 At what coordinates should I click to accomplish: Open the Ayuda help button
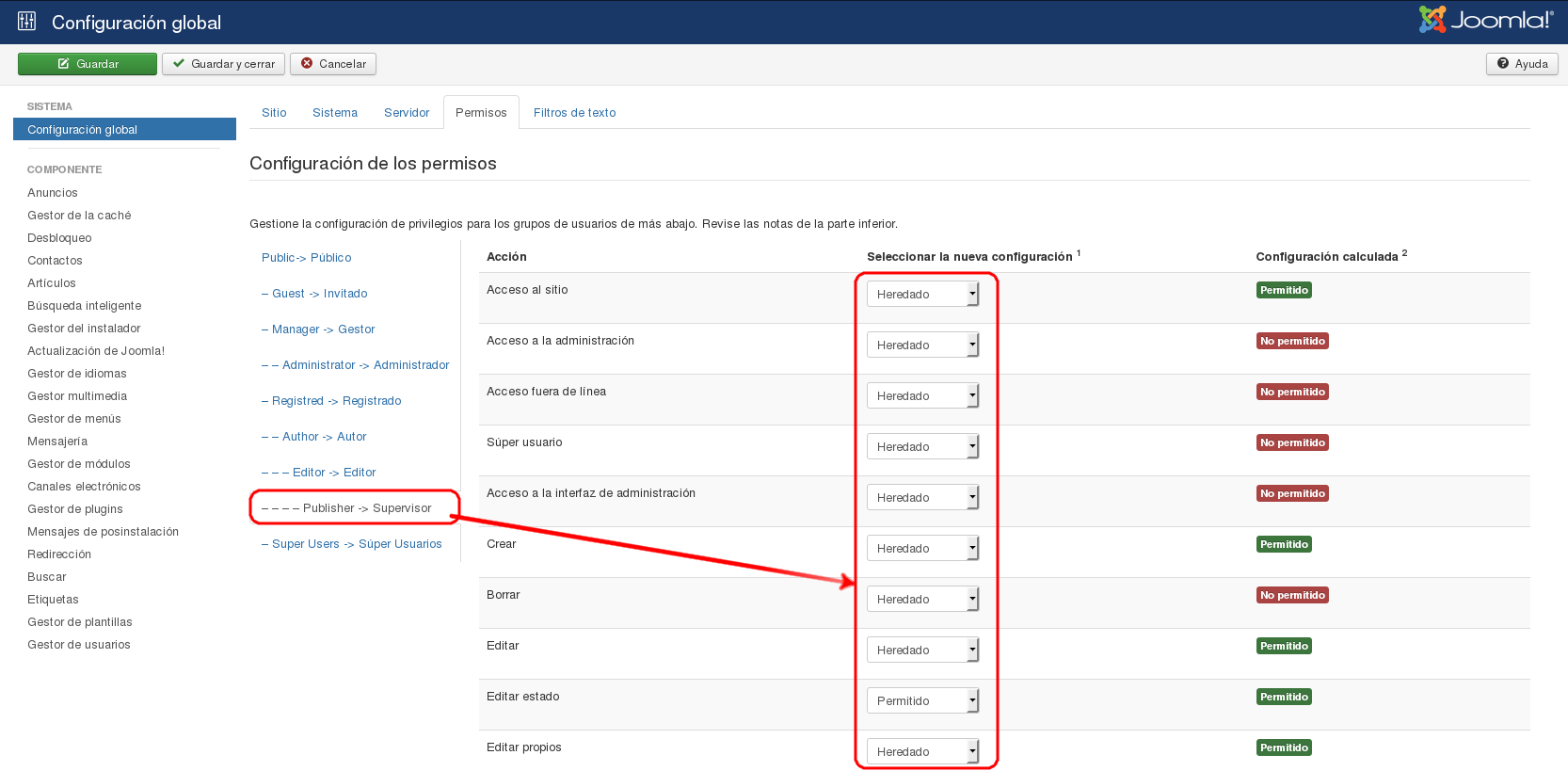pos(1522,64)
